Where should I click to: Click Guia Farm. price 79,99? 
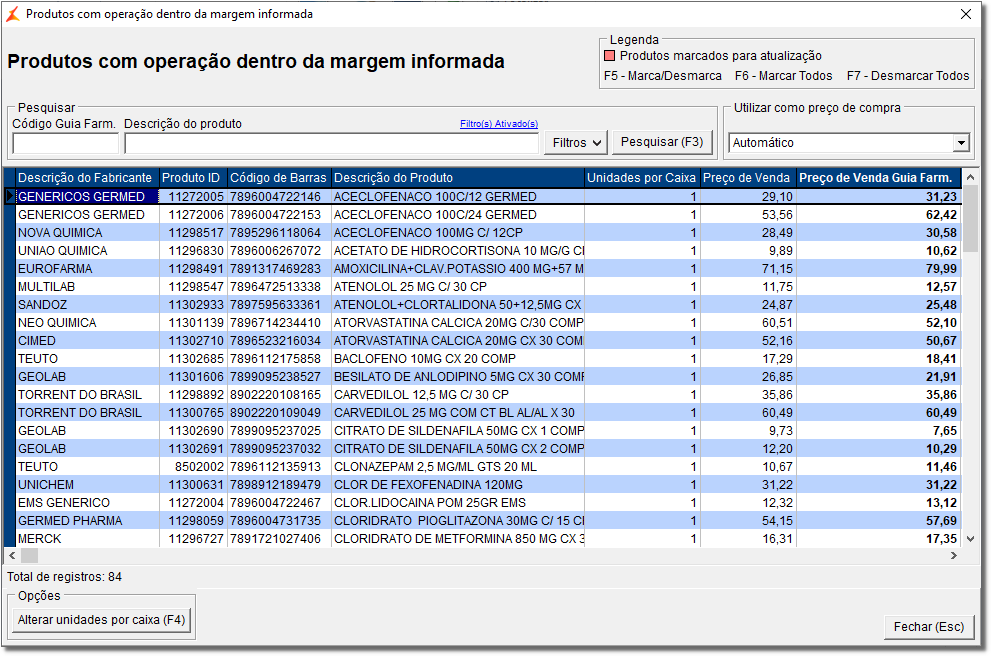point(942,269)
